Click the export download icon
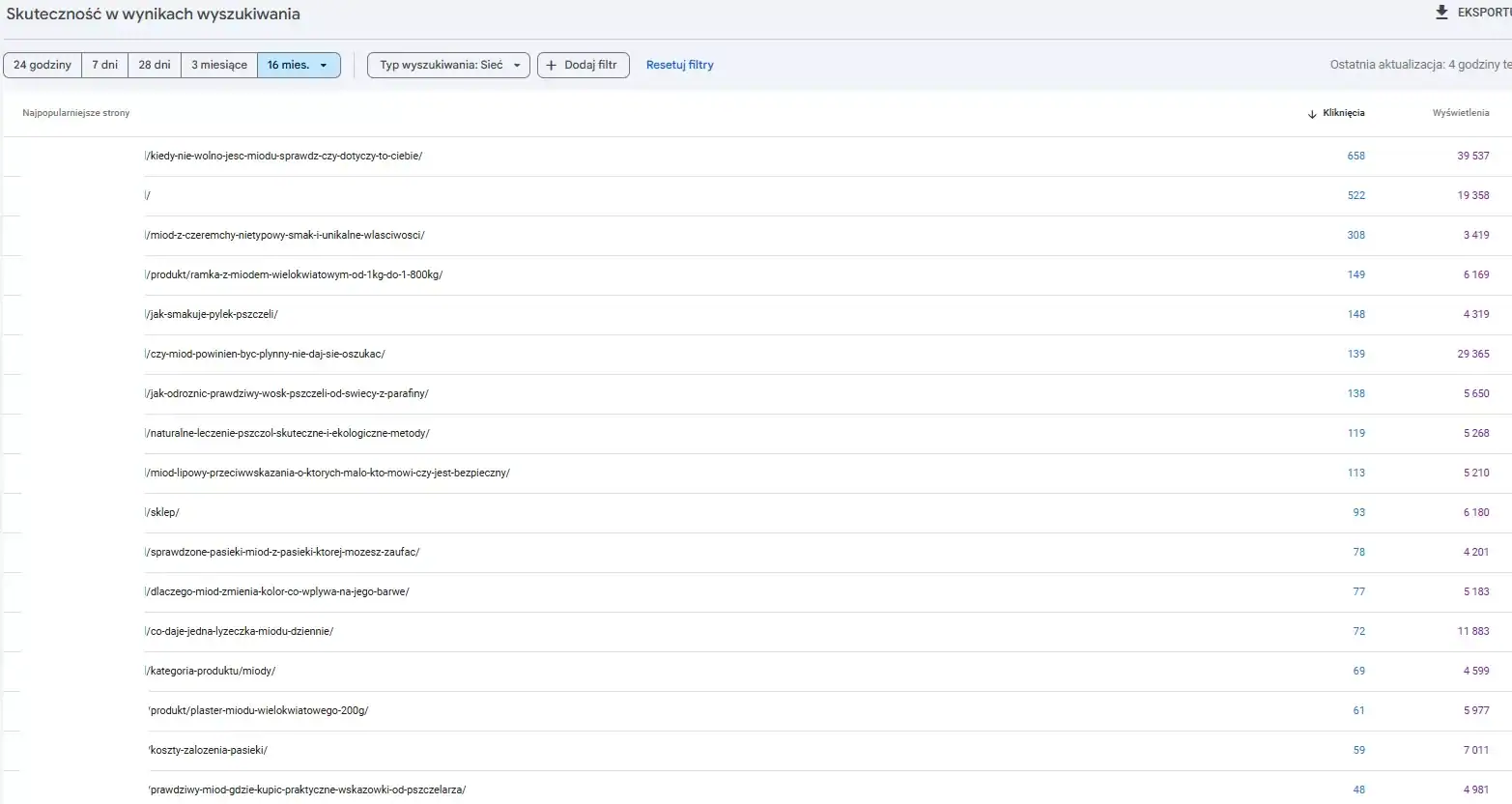 tap(1441, 13)
